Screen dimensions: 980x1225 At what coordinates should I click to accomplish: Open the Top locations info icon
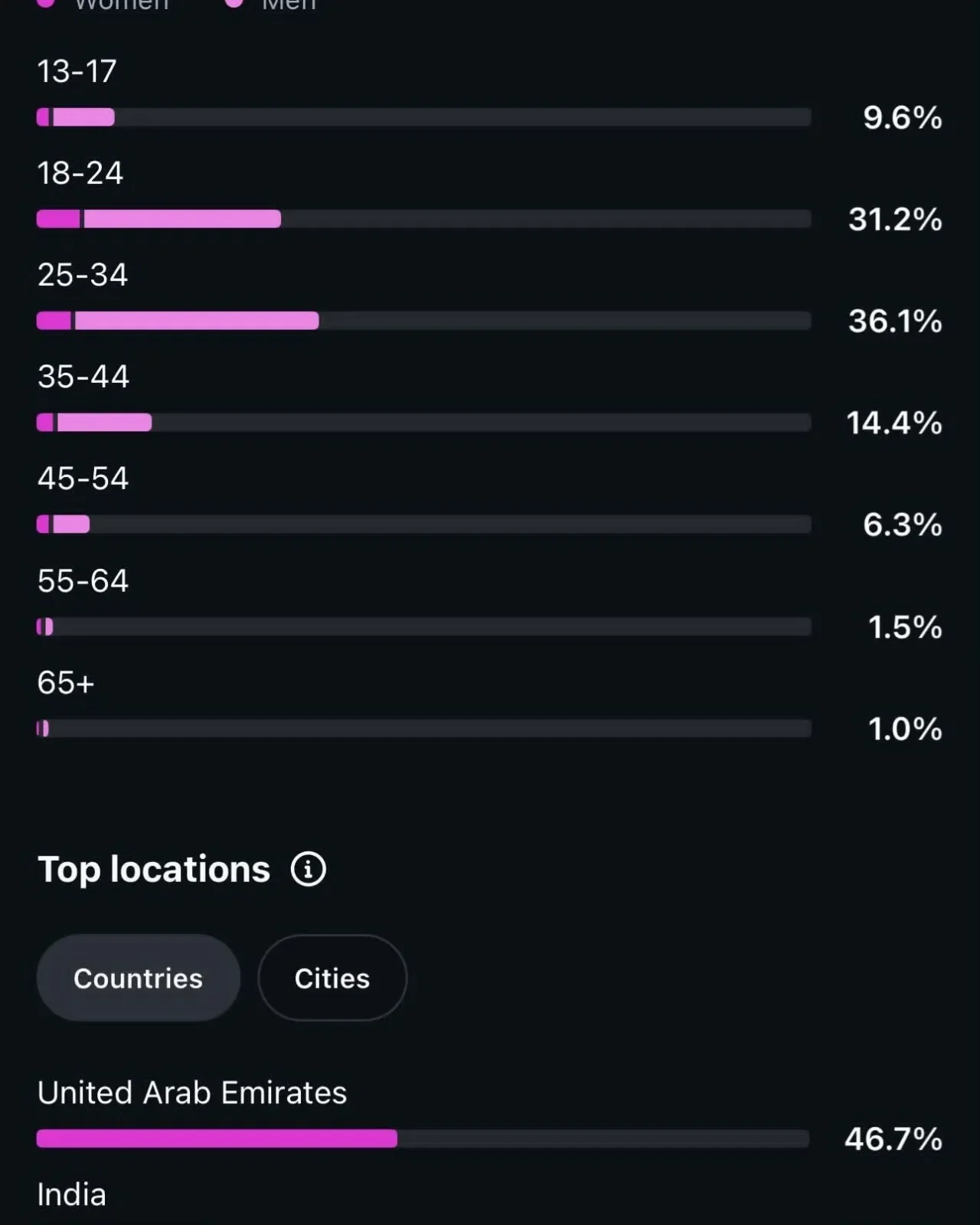coord(309,869)
